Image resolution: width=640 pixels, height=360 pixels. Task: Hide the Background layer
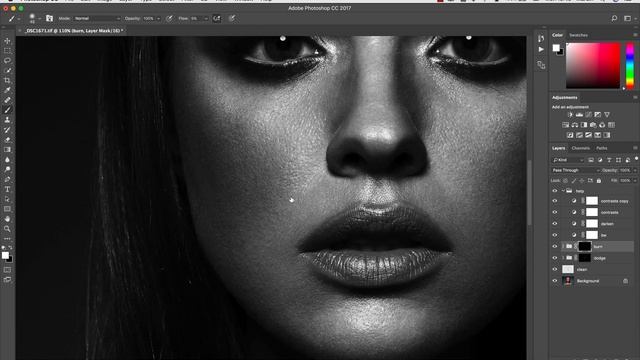click(x=555, y=281)
